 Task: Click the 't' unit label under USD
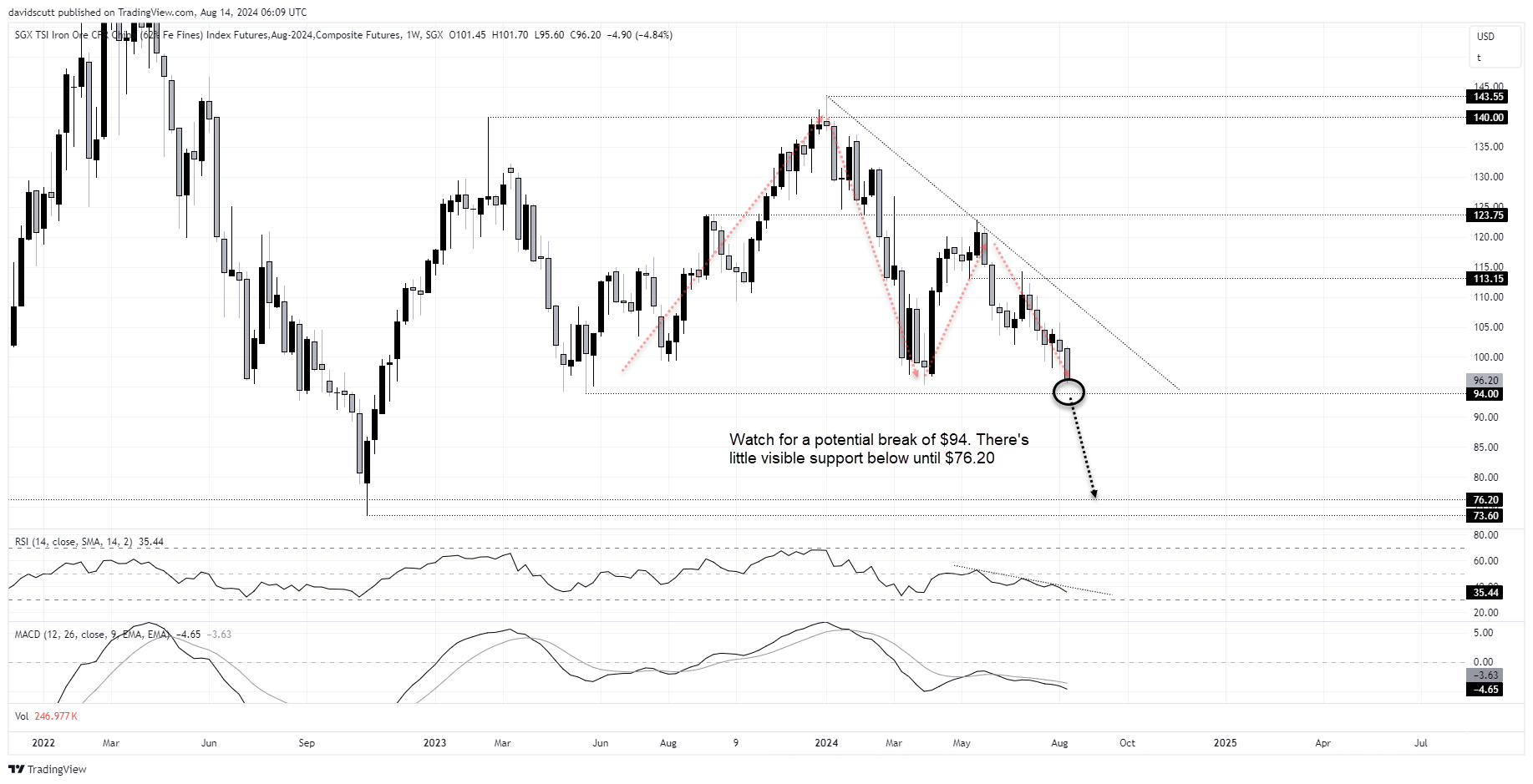[1479, 58]
